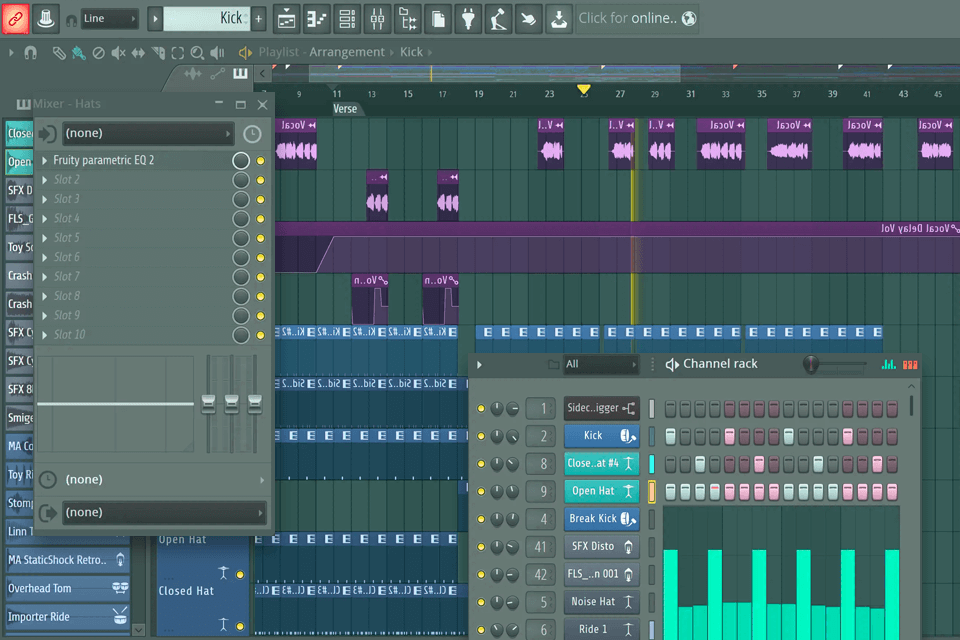Image resolution: width=960 pixels, height=640 pixels.
Task: Expand the Slot 7 arrow in mixer
Action: 45,277
